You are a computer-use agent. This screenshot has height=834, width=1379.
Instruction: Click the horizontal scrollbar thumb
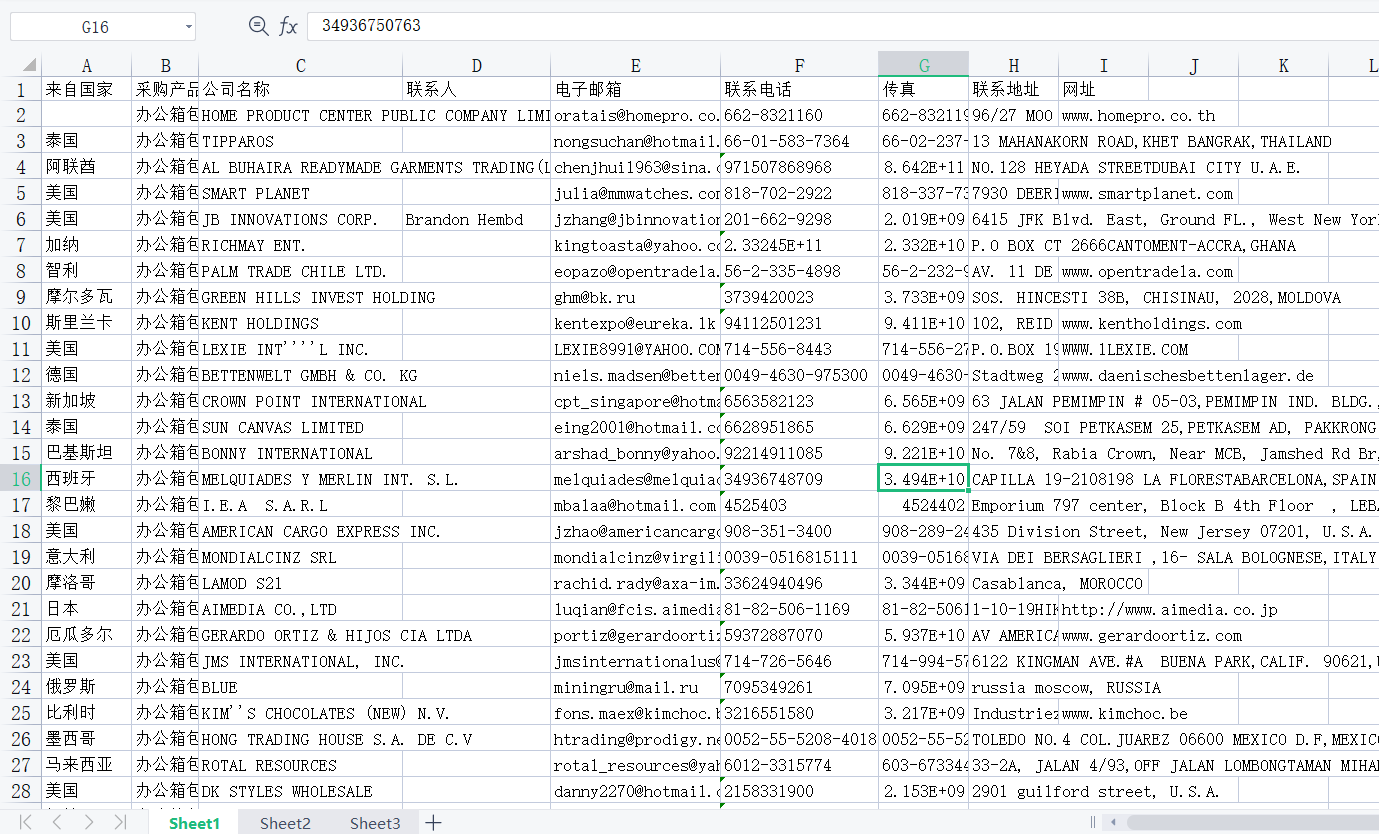pyautogui.click(x=1252, y=823)
